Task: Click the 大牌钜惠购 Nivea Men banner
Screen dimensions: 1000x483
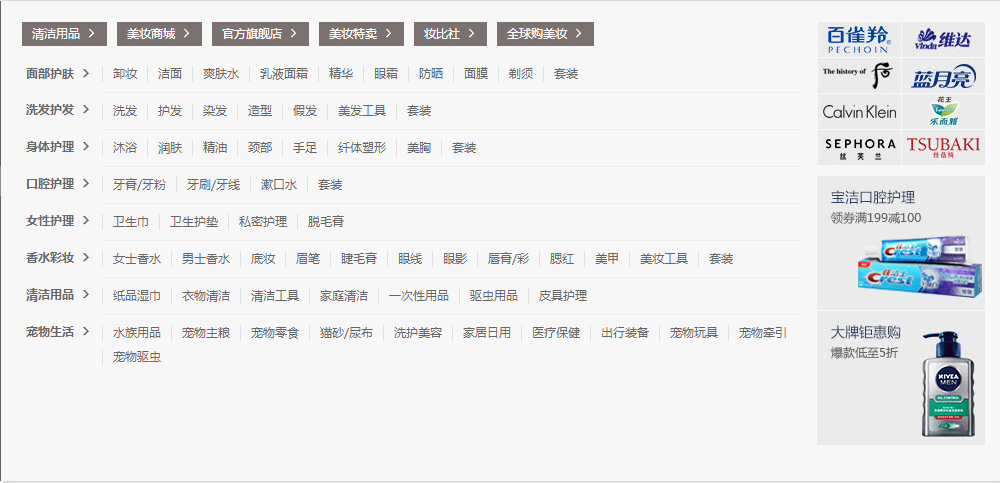Action: point(900,378)
